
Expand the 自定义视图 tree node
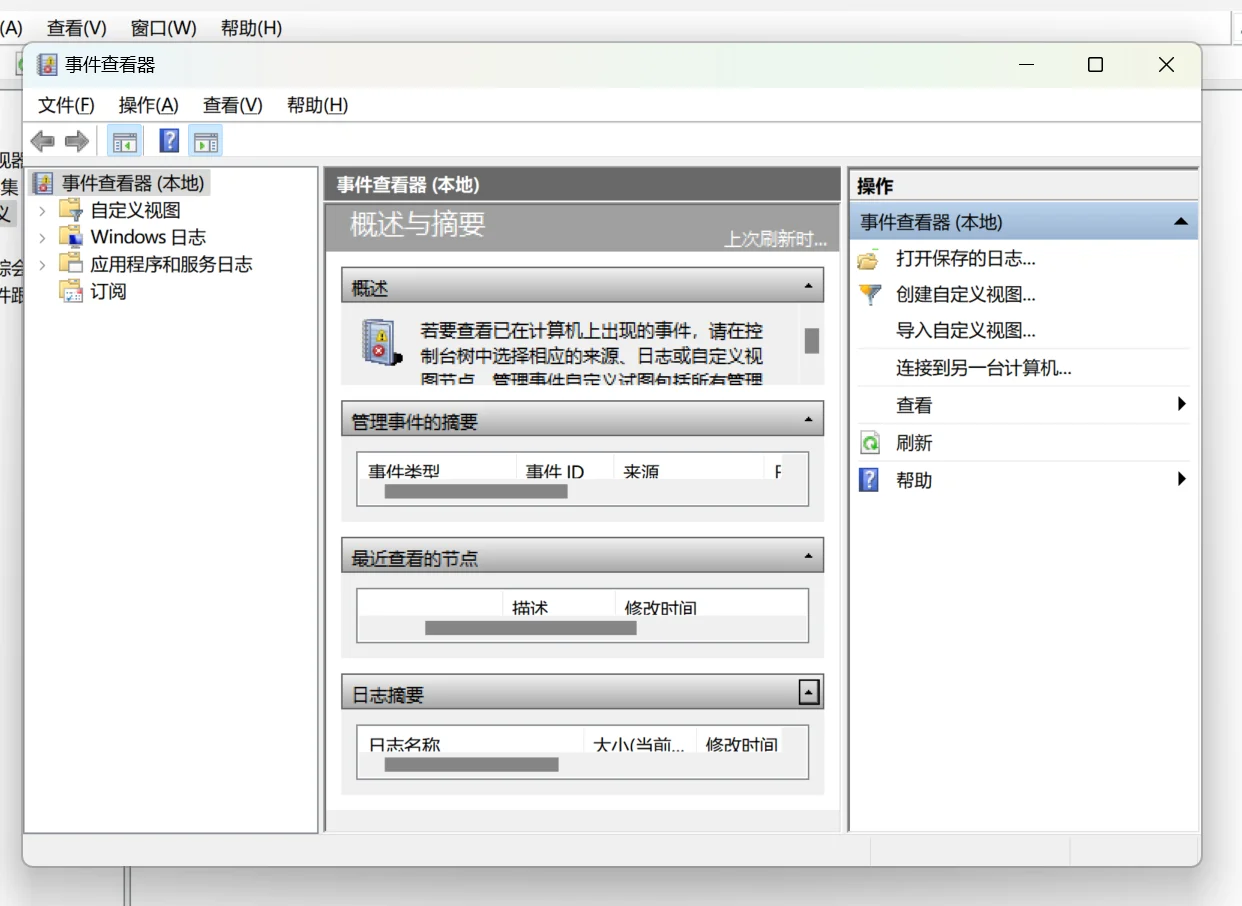click(42, 211)
